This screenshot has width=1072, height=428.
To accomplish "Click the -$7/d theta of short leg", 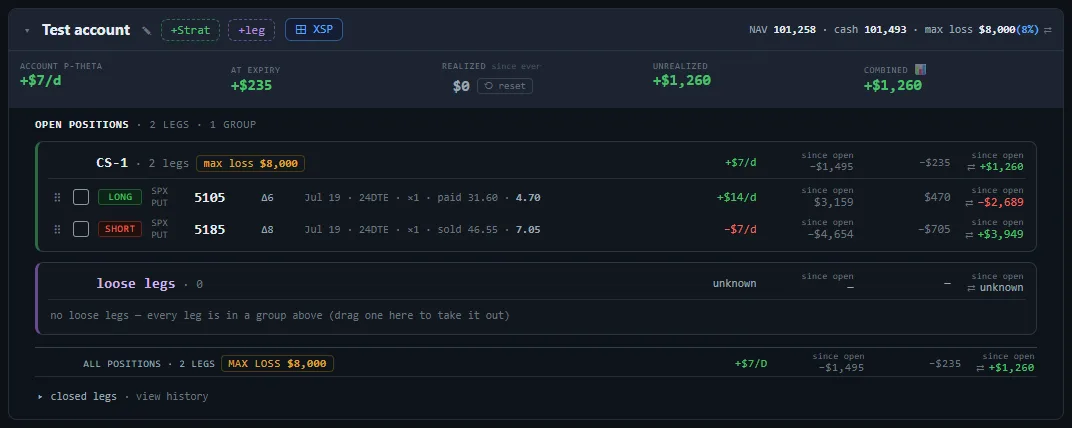I will [740, 229].
